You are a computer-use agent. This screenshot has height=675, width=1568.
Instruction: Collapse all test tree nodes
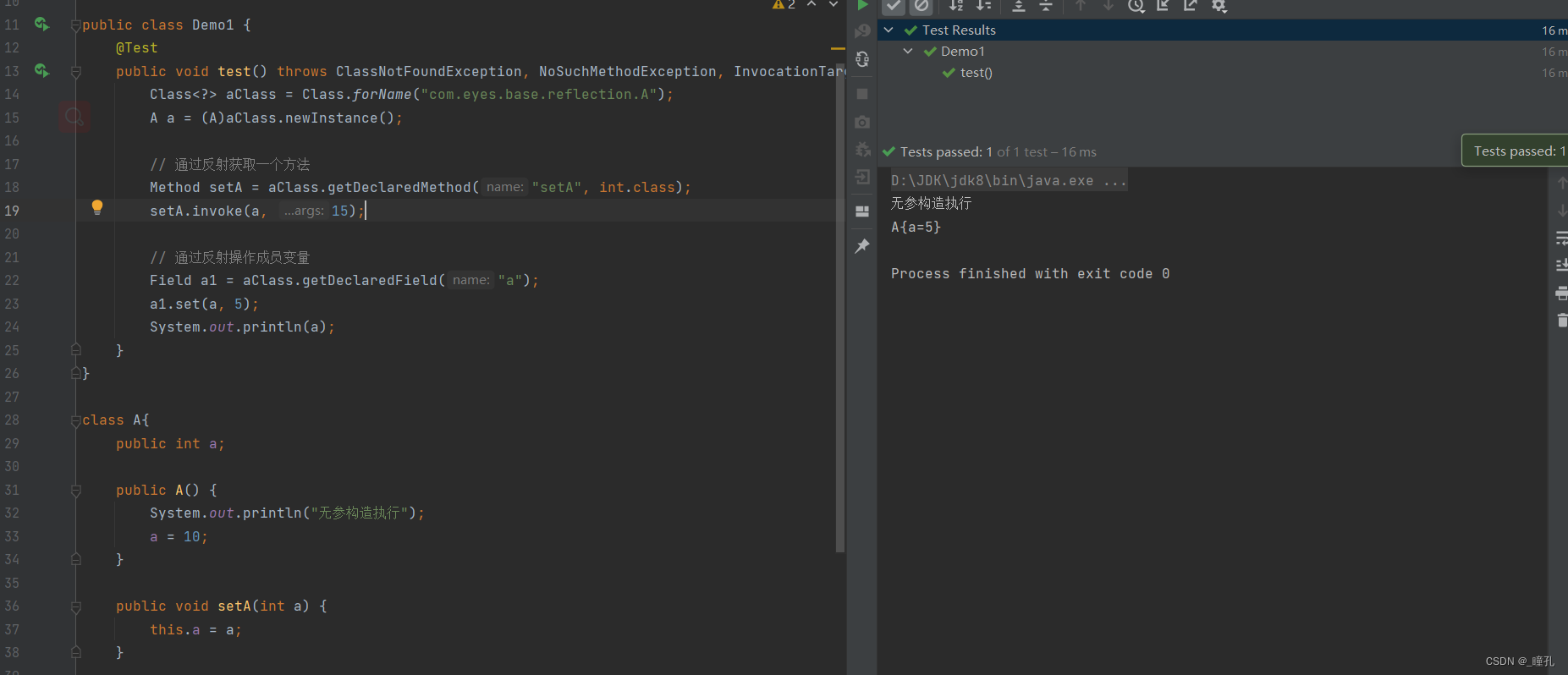pos(1046,6)
